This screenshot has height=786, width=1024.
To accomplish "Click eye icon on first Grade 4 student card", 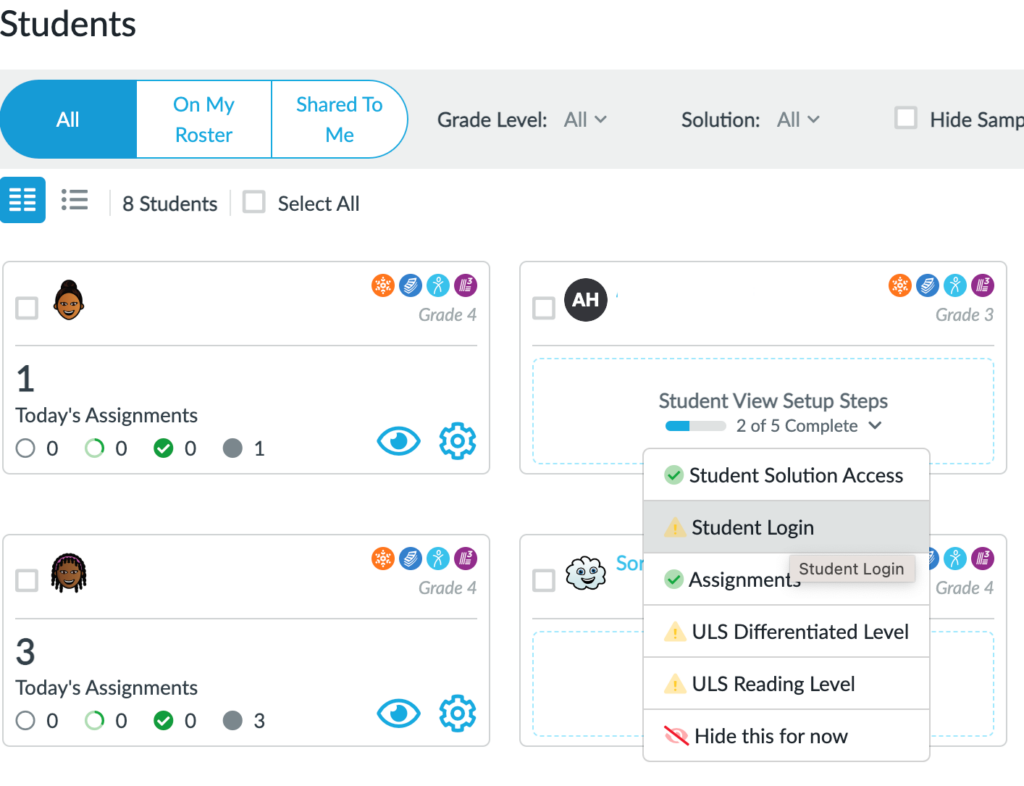I will (x=398, y=441).
